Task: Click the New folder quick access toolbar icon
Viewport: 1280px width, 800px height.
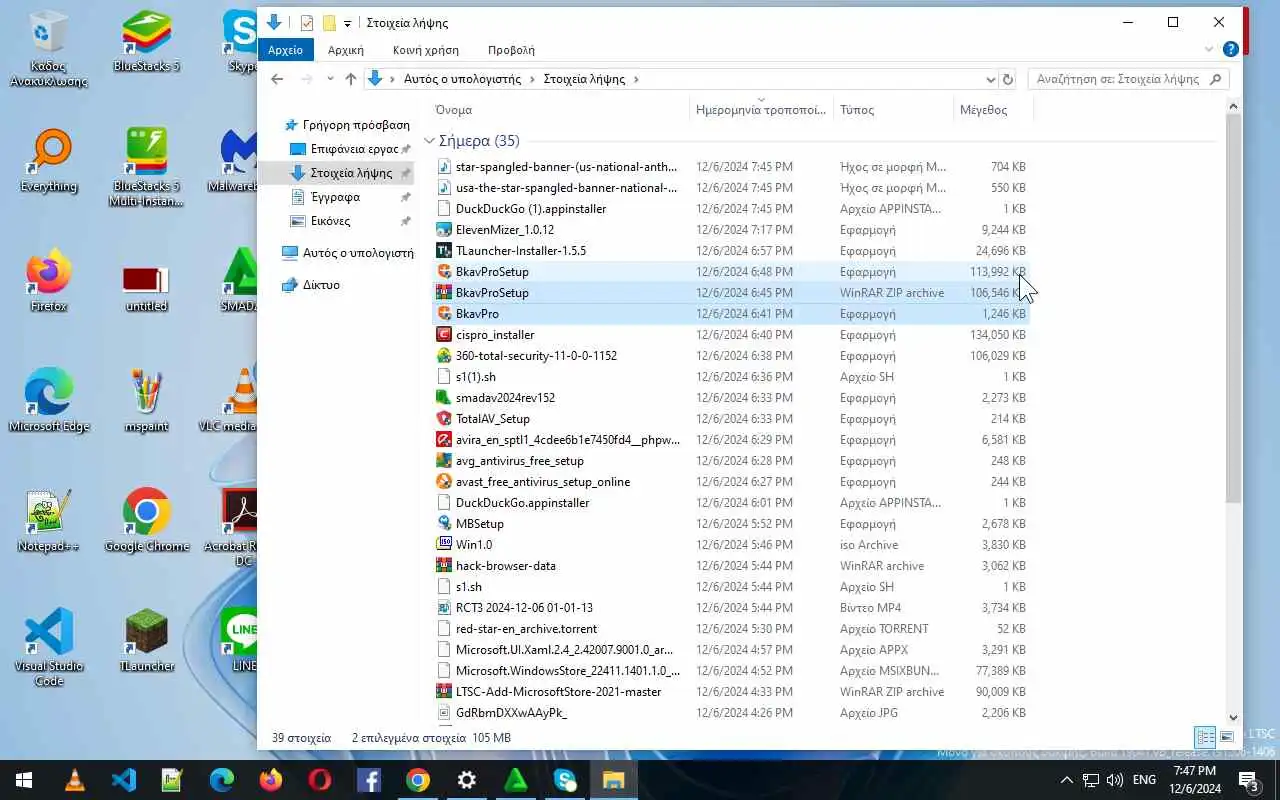Action: tap(328, 23)
